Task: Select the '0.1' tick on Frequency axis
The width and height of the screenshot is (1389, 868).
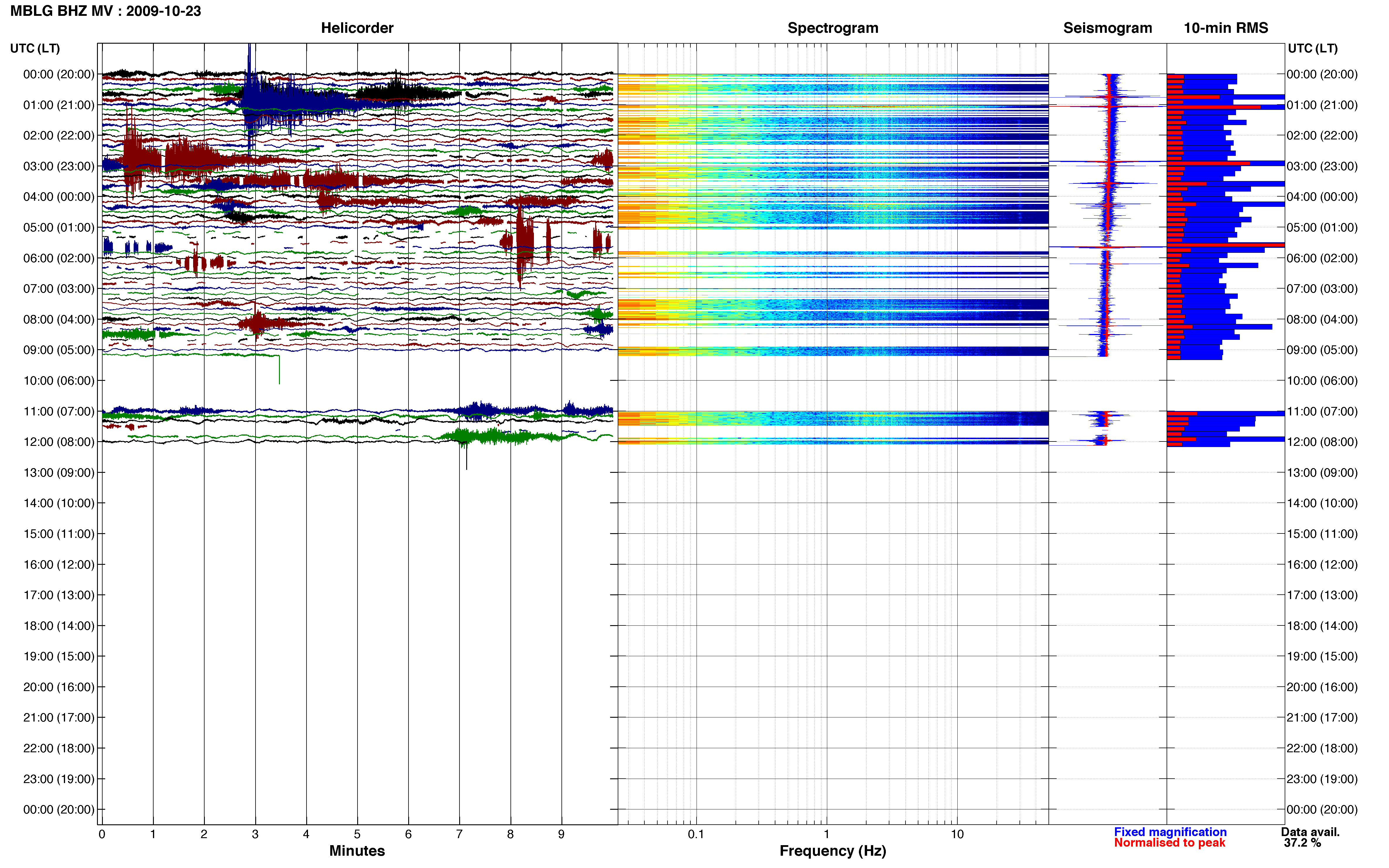Action: pyautogui.click(x=696, y=834)
